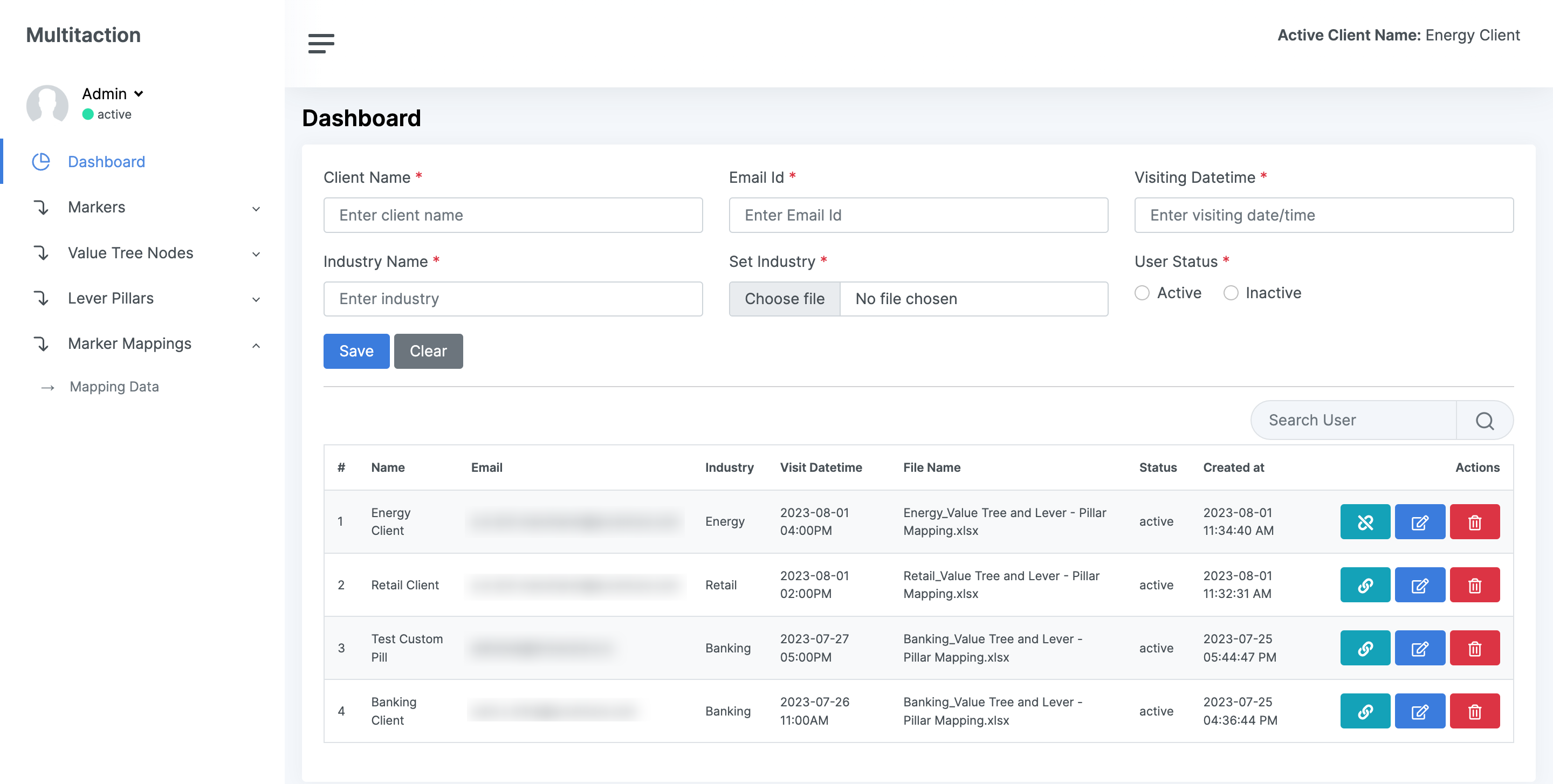Open the sidebar hamburger menu

[x=322, y=43]
